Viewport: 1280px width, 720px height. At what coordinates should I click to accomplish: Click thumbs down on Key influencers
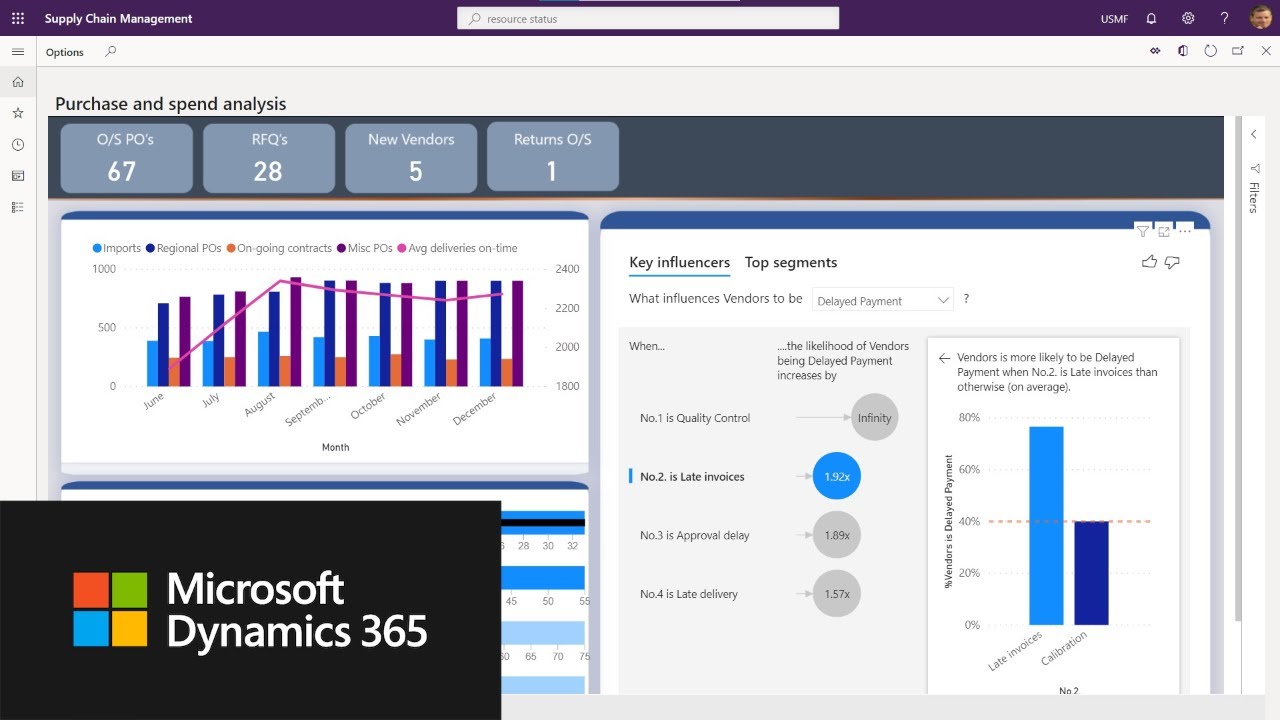click(1172, 262)
